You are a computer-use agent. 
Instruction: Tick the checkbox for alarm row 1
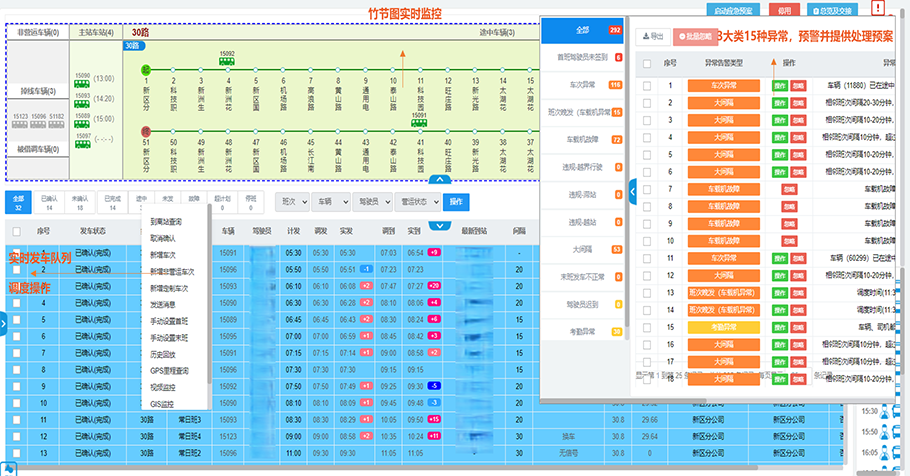[x=646, y=86]
